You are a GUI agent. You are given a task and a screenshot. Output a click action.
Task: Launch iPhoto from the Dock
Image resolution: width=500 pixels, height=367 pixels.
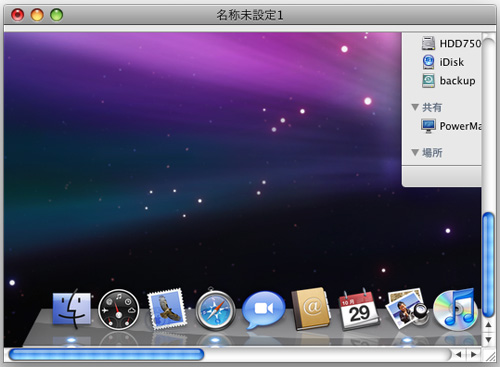pyautogui.click(x=407, y=309)
